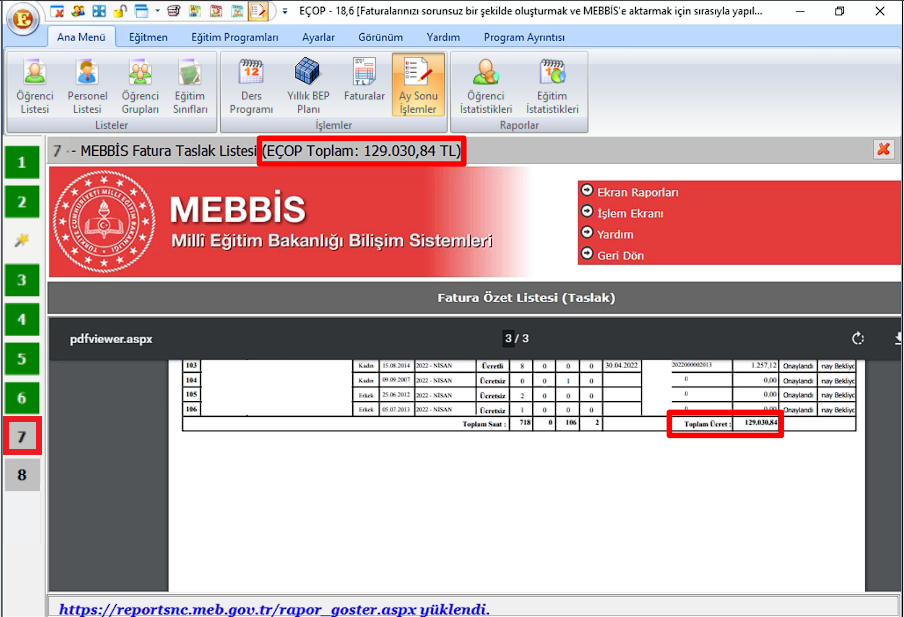
Task: Switch to Program Ayrıntısı tab
Action: coord(524,37)
